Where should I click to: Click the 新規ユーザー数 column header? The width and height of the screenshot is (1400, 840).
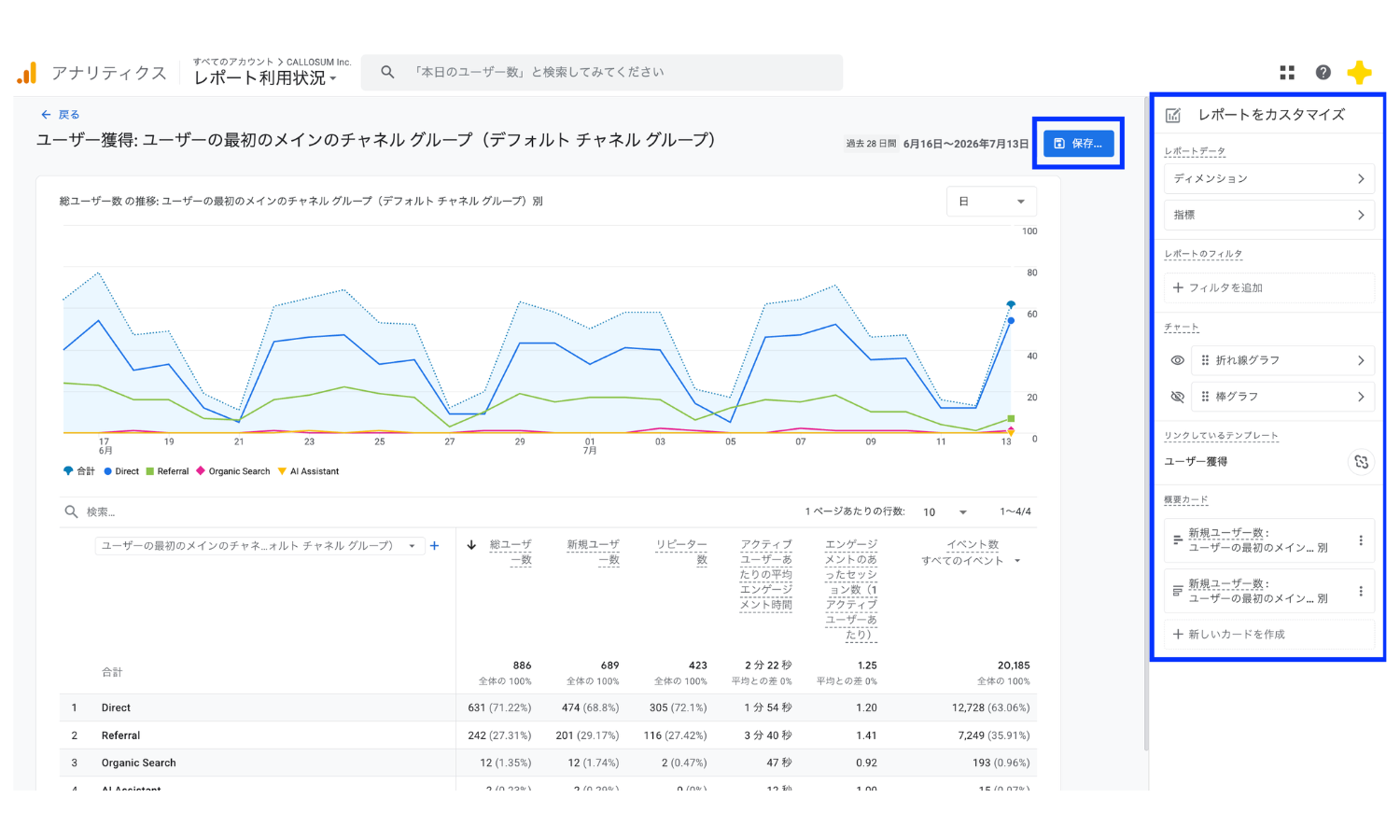[594, 552]
